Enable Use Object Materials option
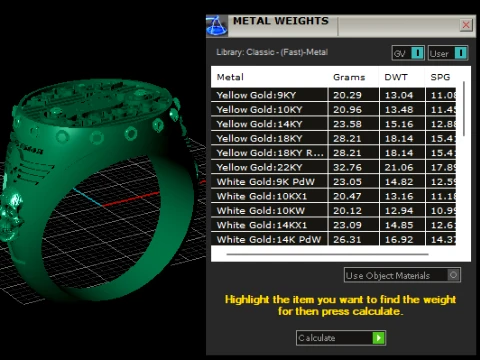The width and height of the screenshot is (480, 360). click(402, 275)
